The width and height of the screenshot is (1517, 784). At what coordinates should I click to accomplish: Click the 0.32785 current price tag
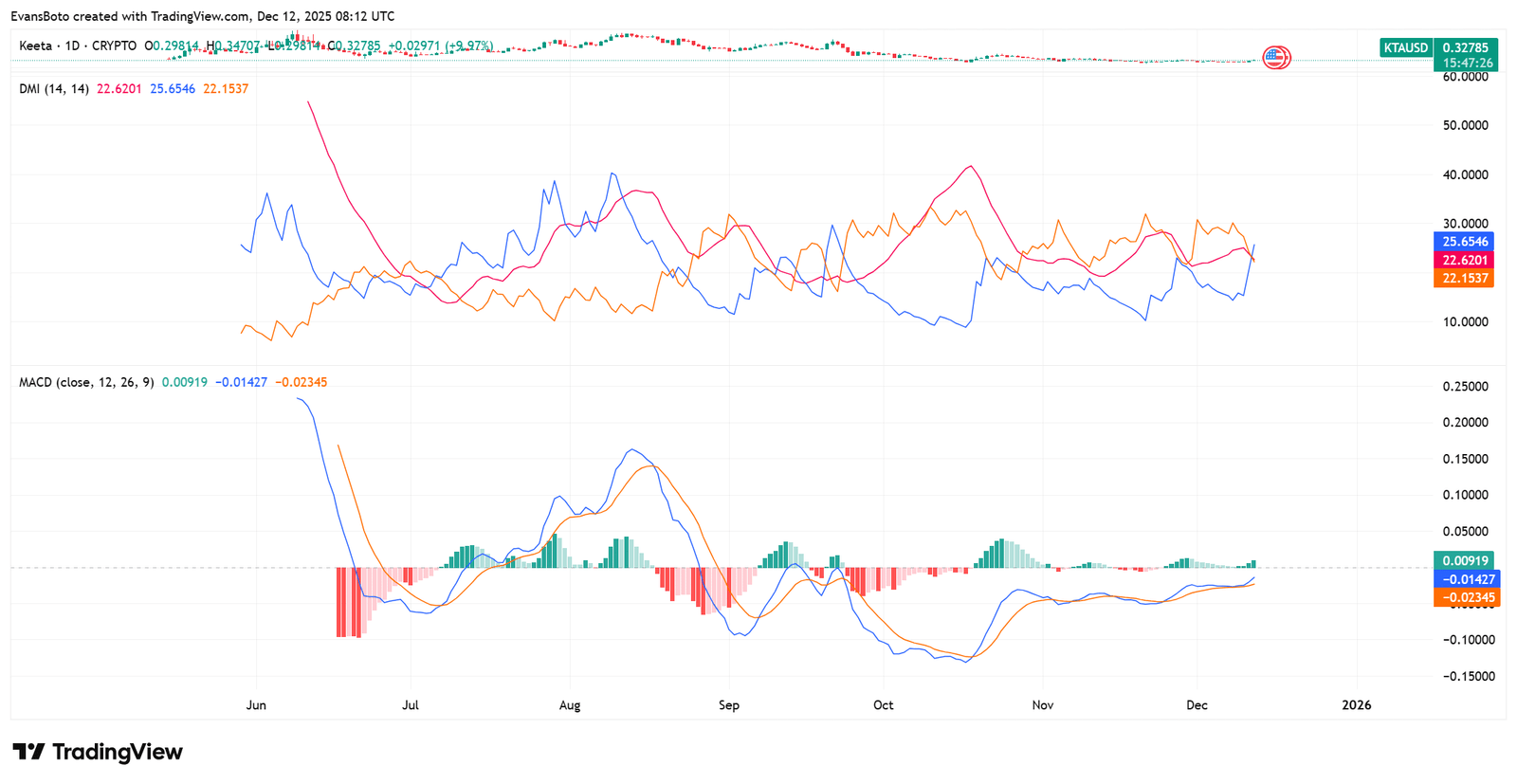coord(1465,47)
